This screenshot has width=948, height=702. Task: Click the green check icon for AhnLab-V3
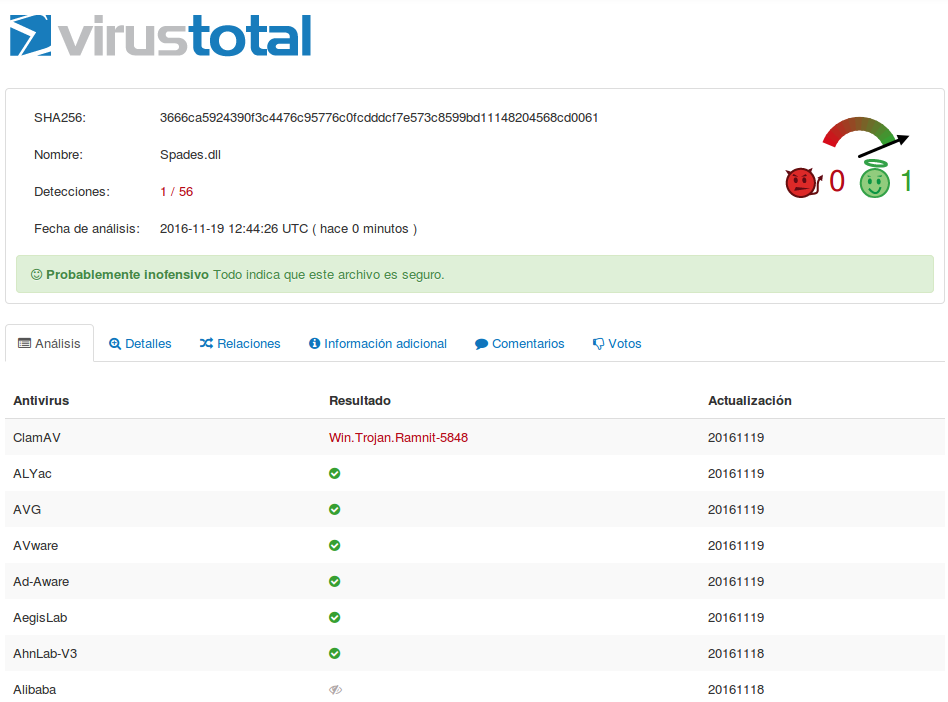tap(334, 654)
